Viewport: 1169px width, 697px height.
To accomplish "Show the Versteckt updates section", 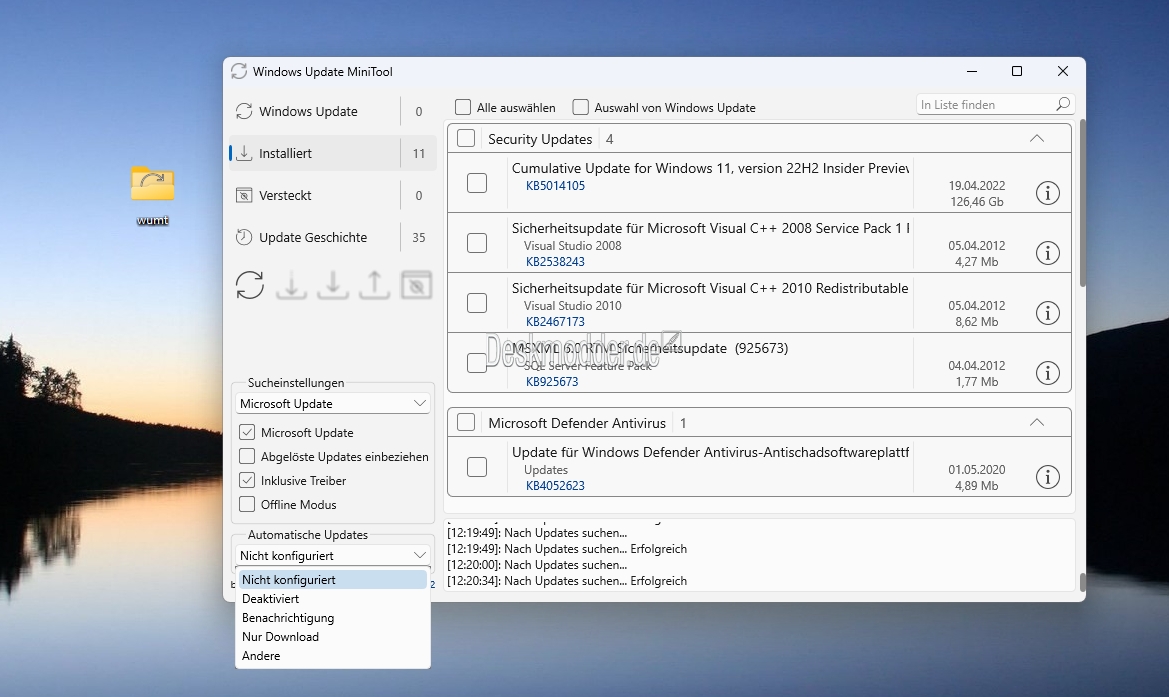I will point(333,195).
